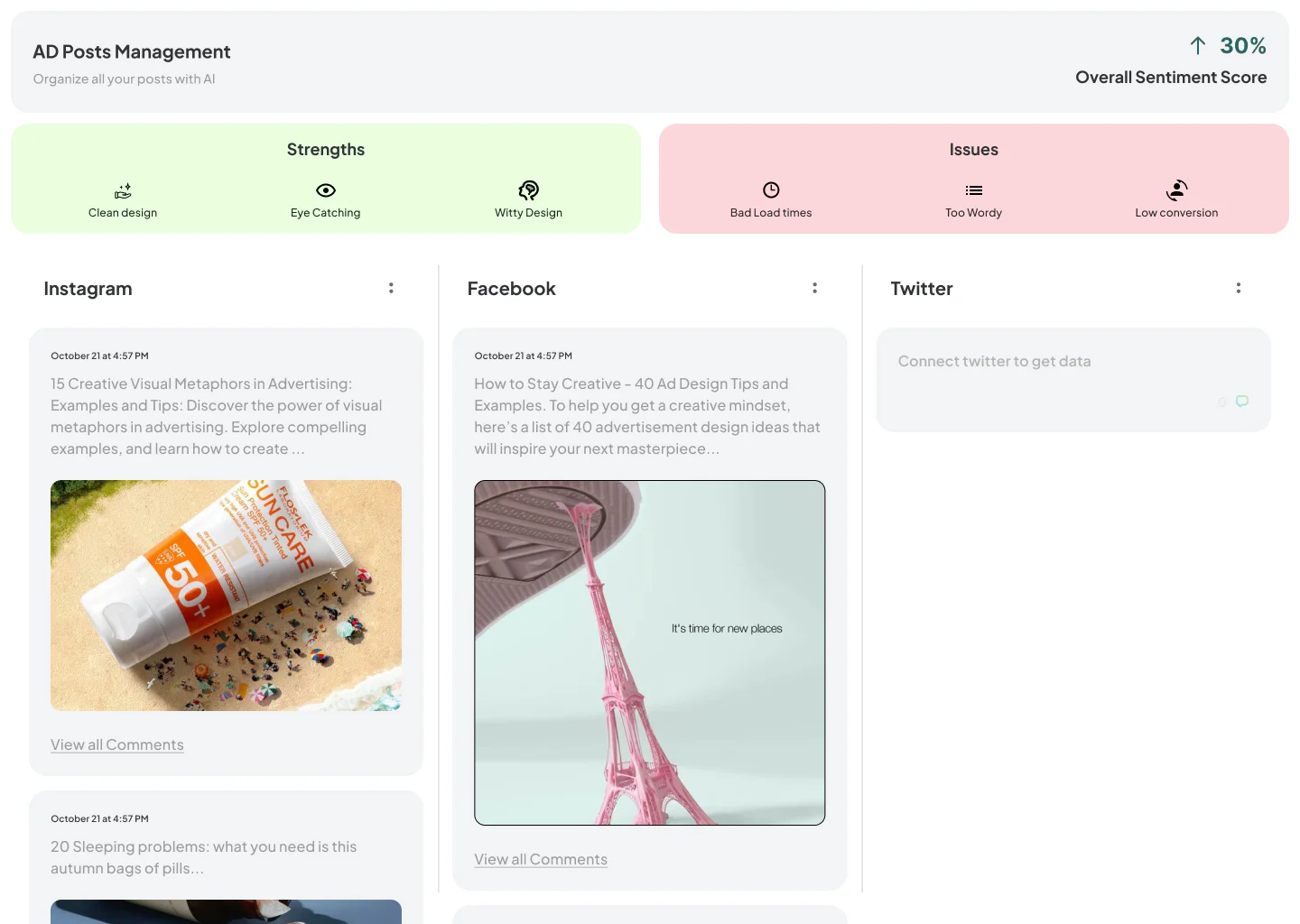Open the pink Eiffel Tower ad image
The image size is (1300, 924).
pyautogui.click(x=650, y=652)
